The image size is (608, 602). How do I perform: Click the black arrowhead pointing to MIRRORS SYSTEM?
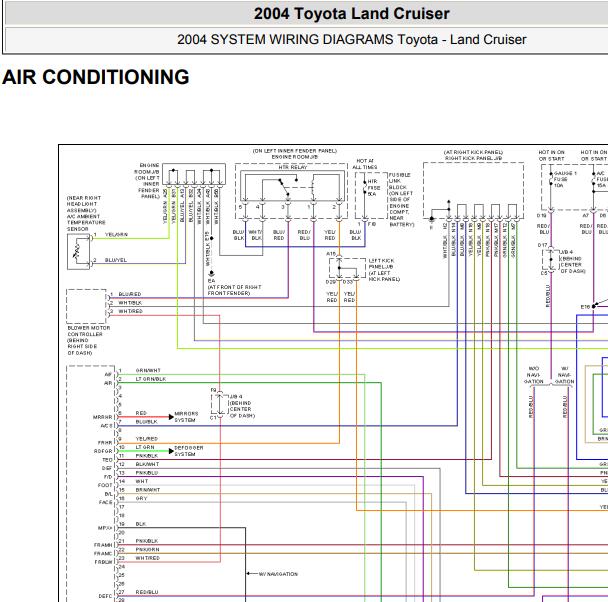[171, 417]
